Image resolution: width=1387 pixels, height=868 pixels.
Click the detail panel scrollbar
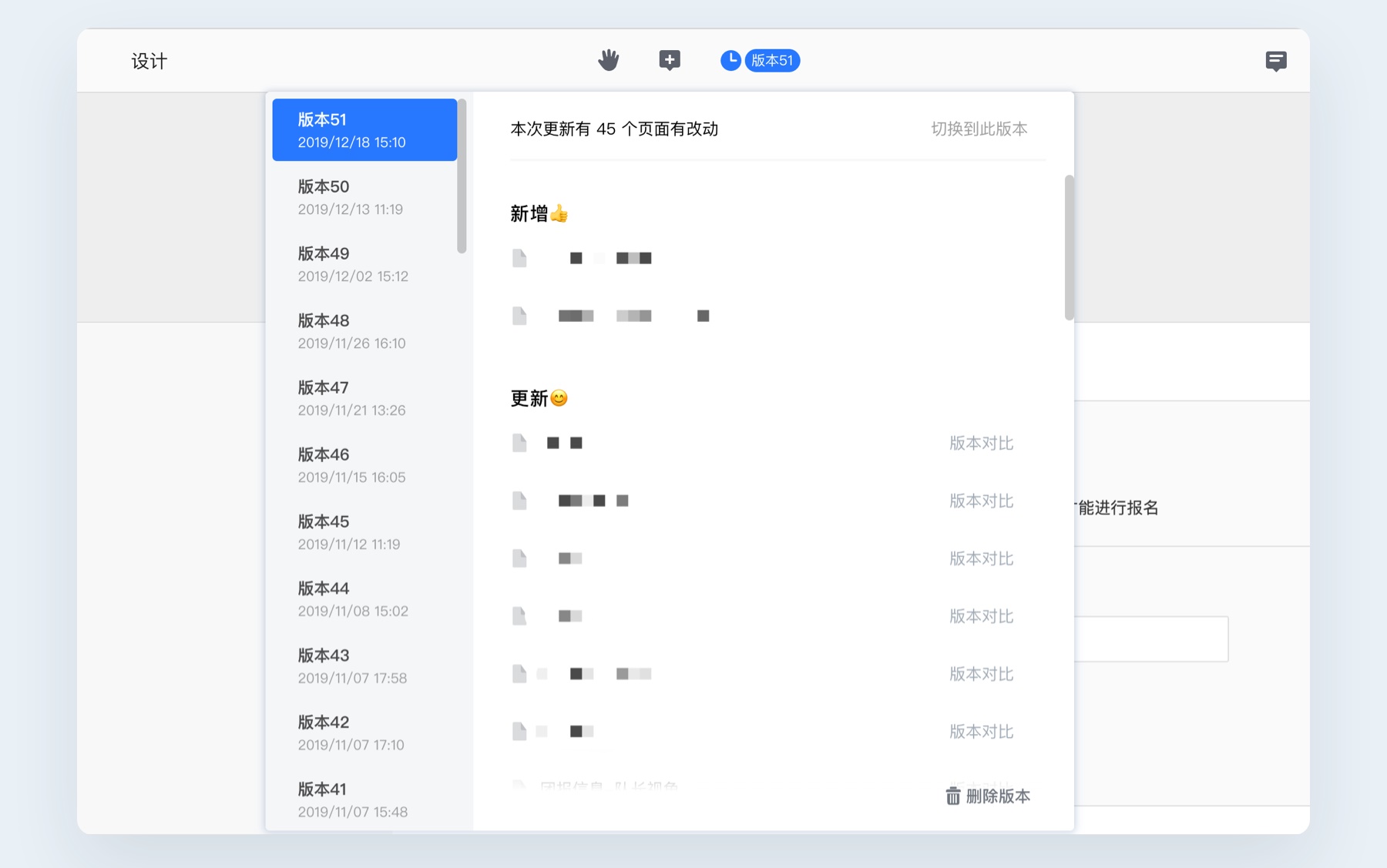[1069, 246]
